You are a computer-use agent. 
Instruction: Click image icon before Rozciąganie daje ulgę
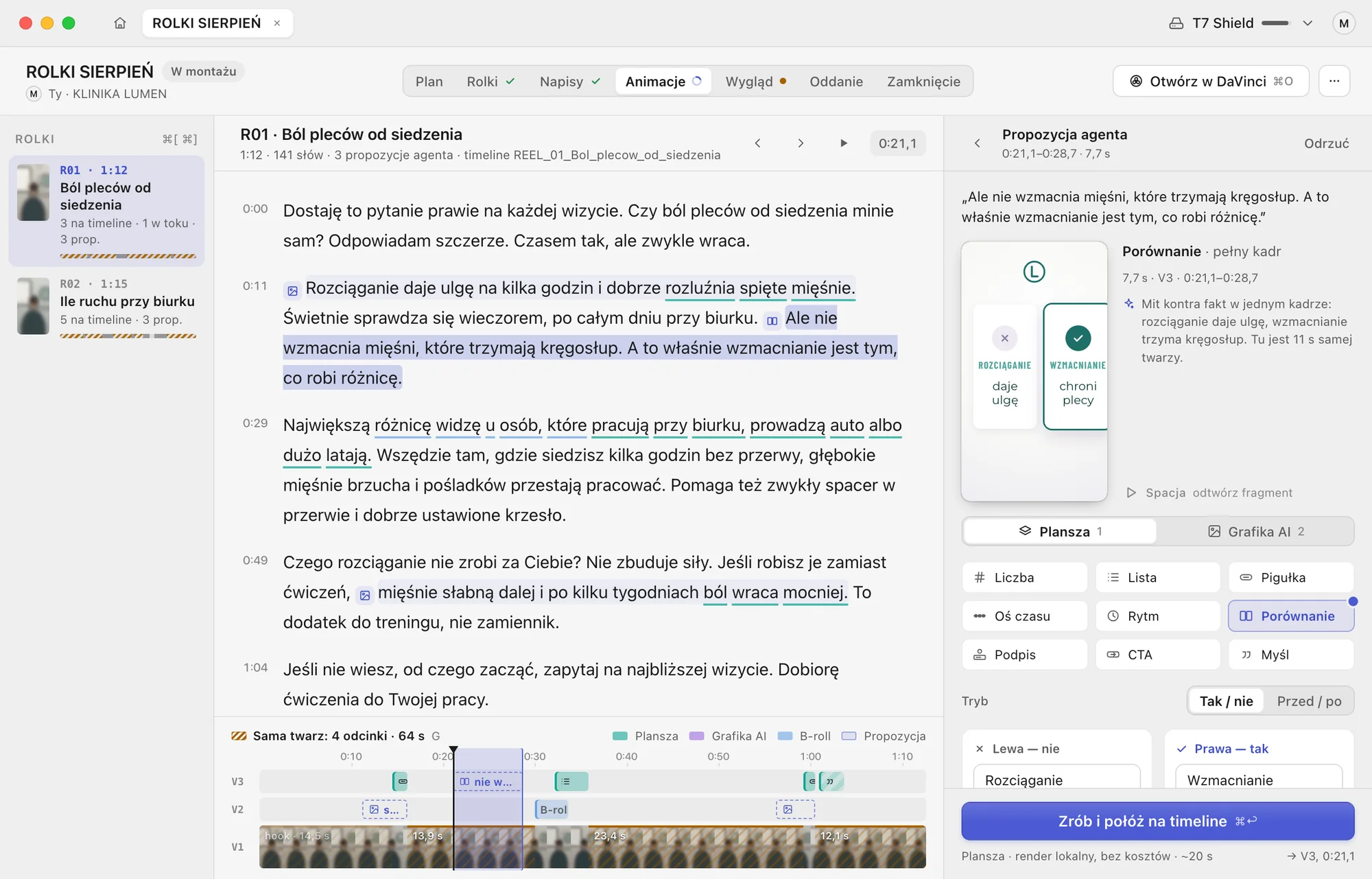[293, 291]
